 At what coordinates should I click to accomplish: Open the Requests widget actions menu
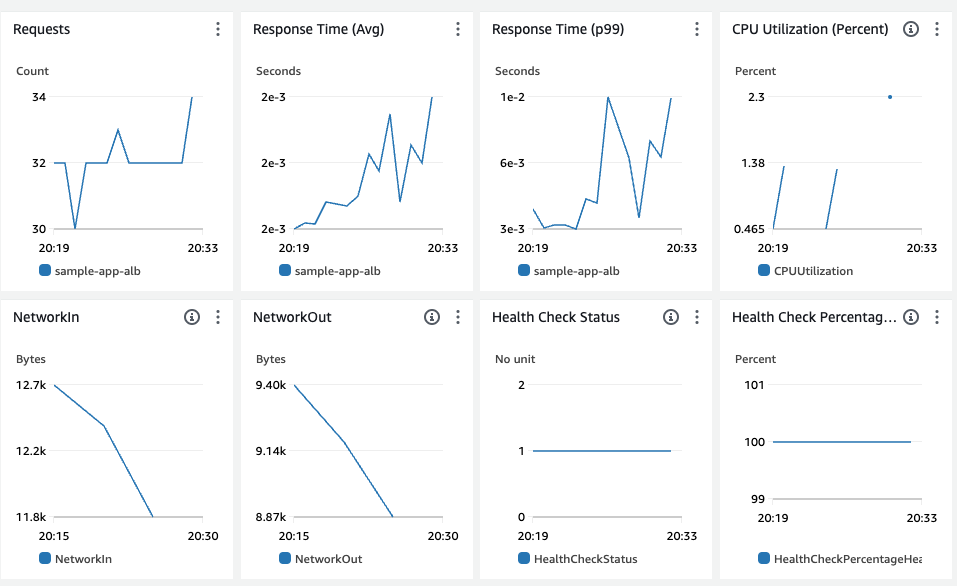pyautogui.click(x=218, y=29)
